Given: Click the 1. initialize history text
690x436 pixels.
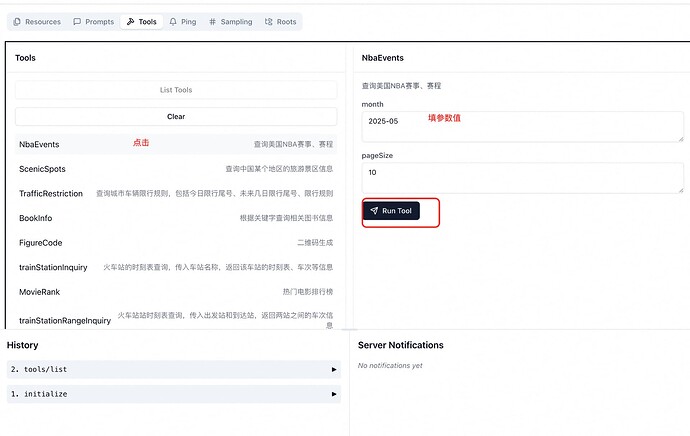Looking at the screenshot, I should point(39,394).
